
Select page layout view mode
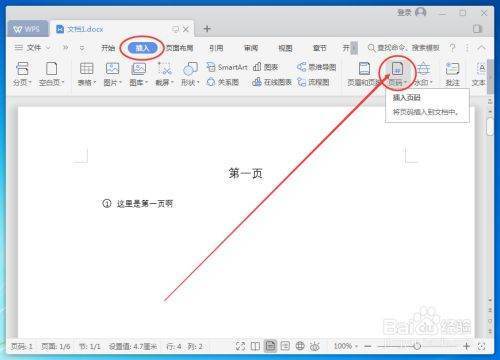[270, 346]
